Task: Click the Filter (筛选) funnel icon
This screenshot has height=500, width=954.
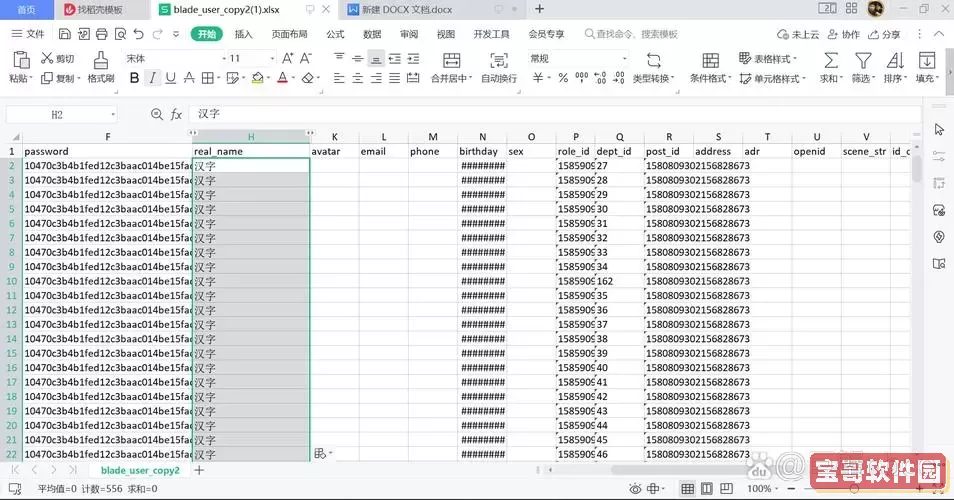Action: click(x=862, y=60)
